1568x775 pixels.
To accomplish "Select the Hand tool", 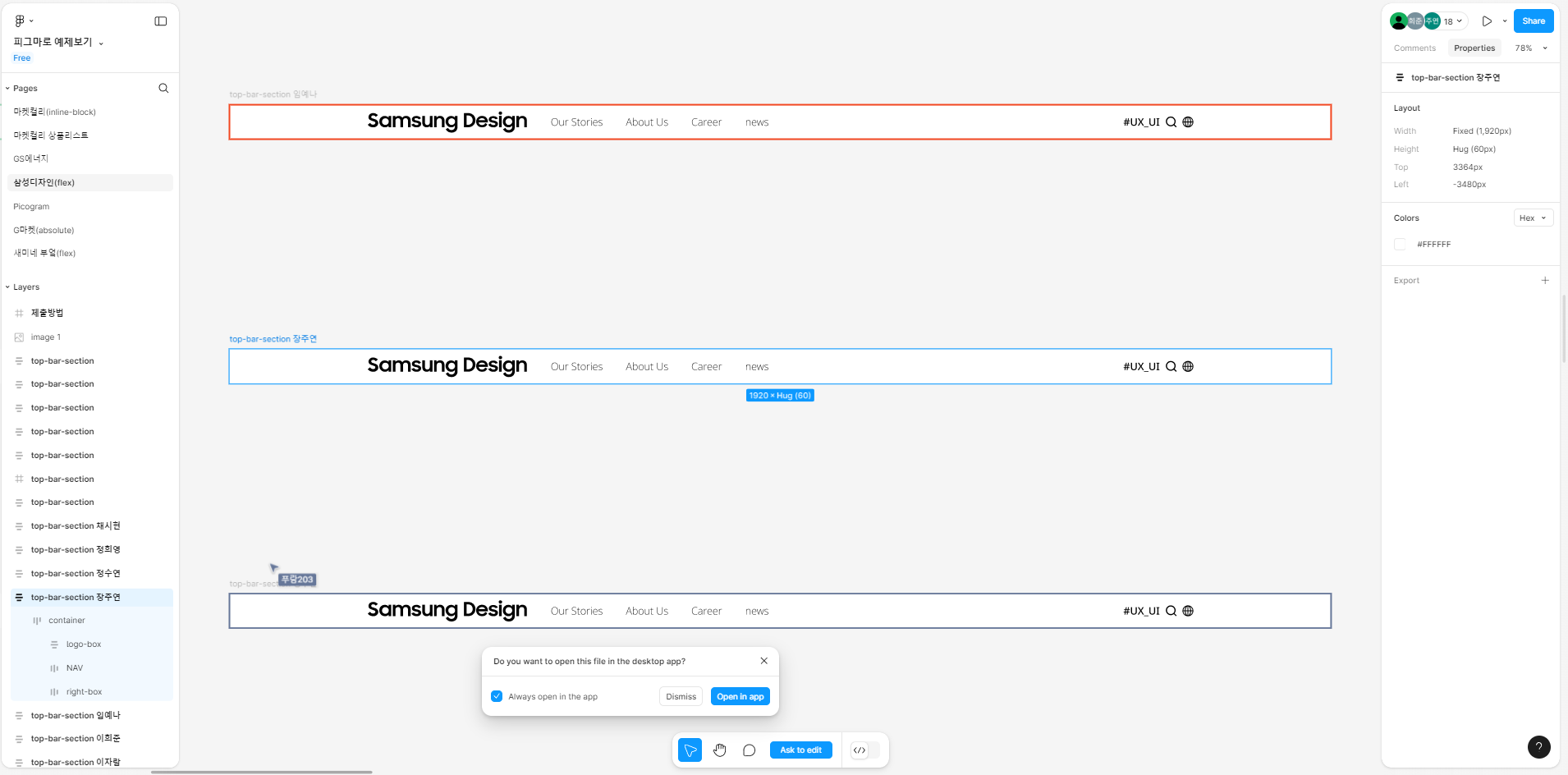I will click(x=720, y=750).
